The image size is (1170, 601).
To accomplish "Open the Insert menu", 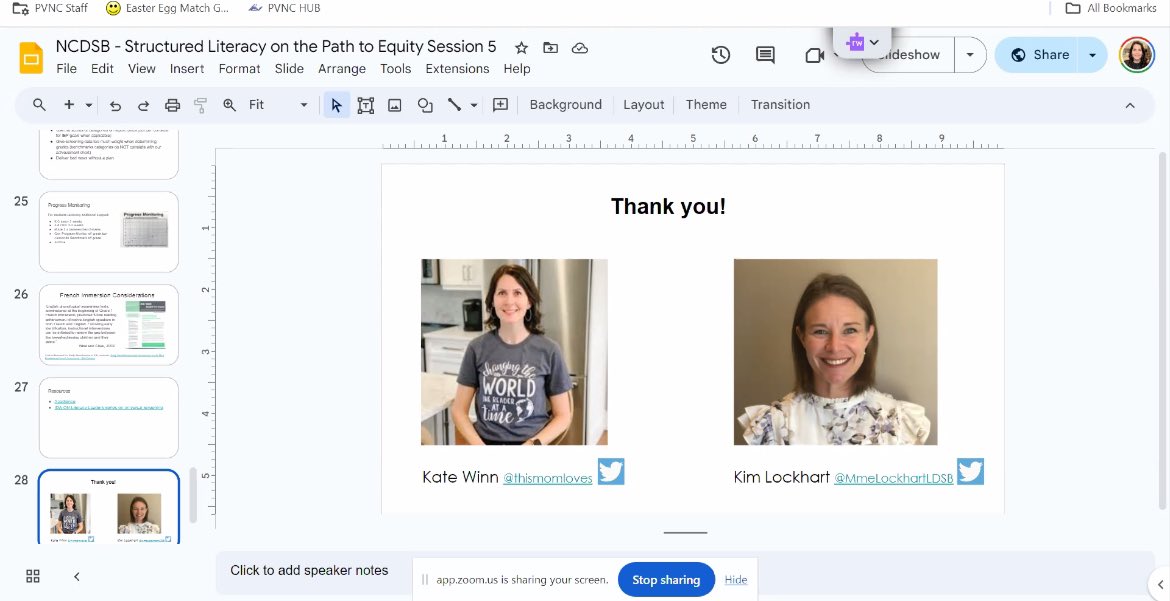I will click(187, 69).
